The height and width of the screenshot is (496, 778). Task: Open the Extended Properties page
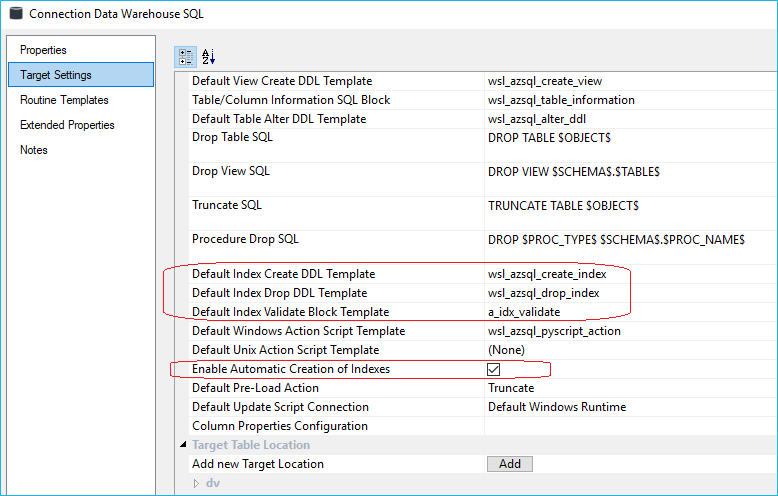pos(67,125)
